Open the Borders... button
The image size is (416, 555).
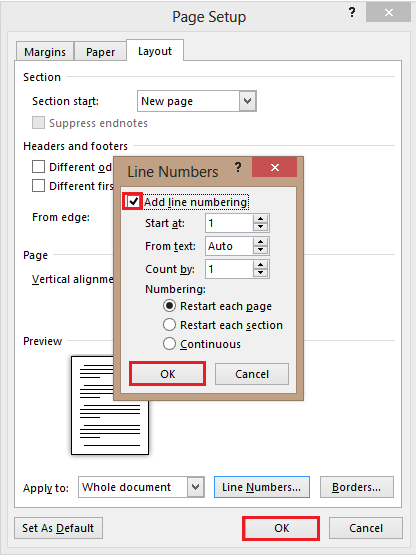(x=357, y=487)
